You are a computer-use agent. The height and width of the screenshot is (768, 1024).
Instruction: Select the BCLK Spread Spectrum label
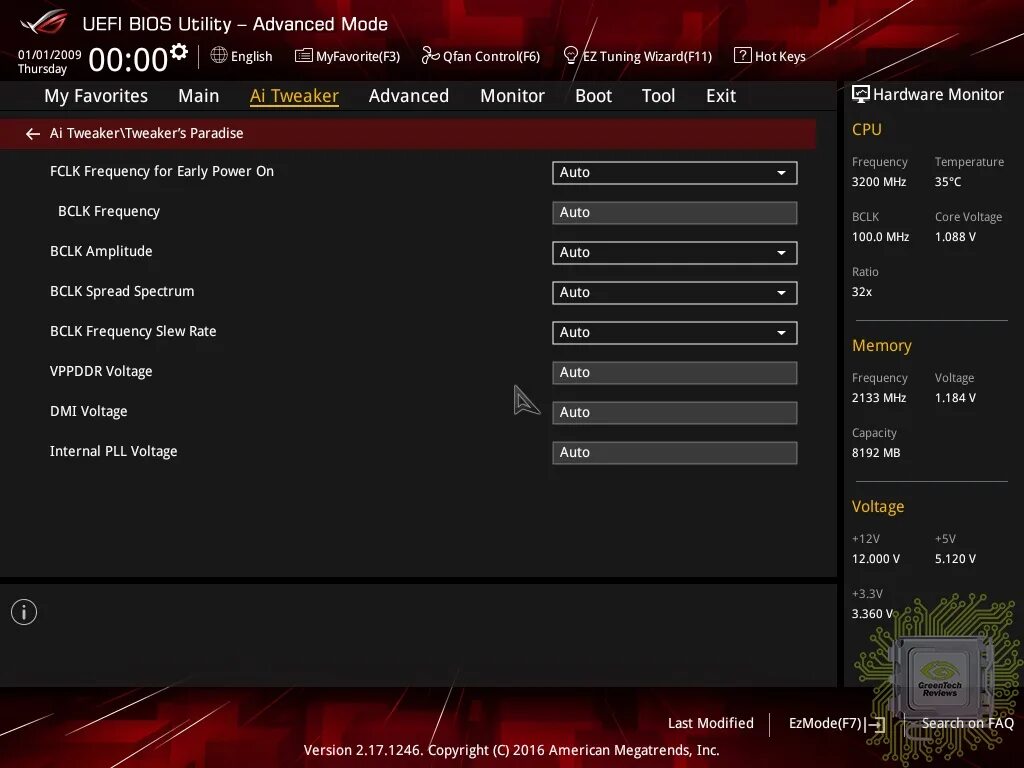pyautogui.click(x=122, y=291)
